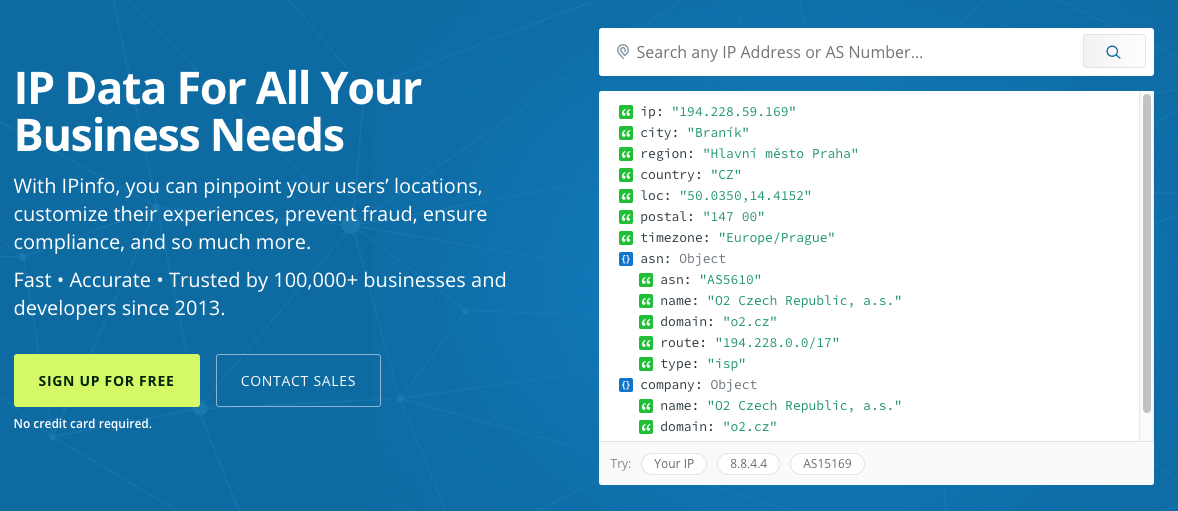Screen dimensions: 1178x511
Task: Click the Contact Sales button
Action: tap(298, 380)
